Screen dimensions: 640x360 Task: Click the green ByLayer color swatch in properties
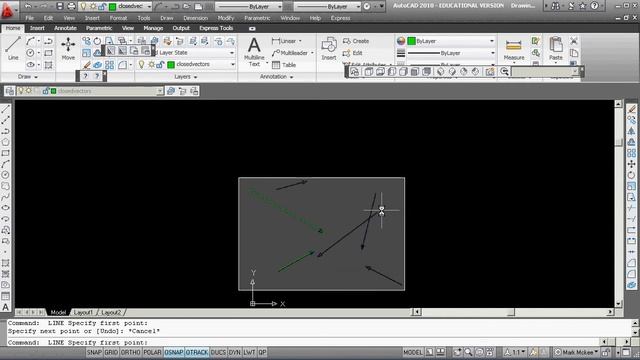[x=411, y=41]
